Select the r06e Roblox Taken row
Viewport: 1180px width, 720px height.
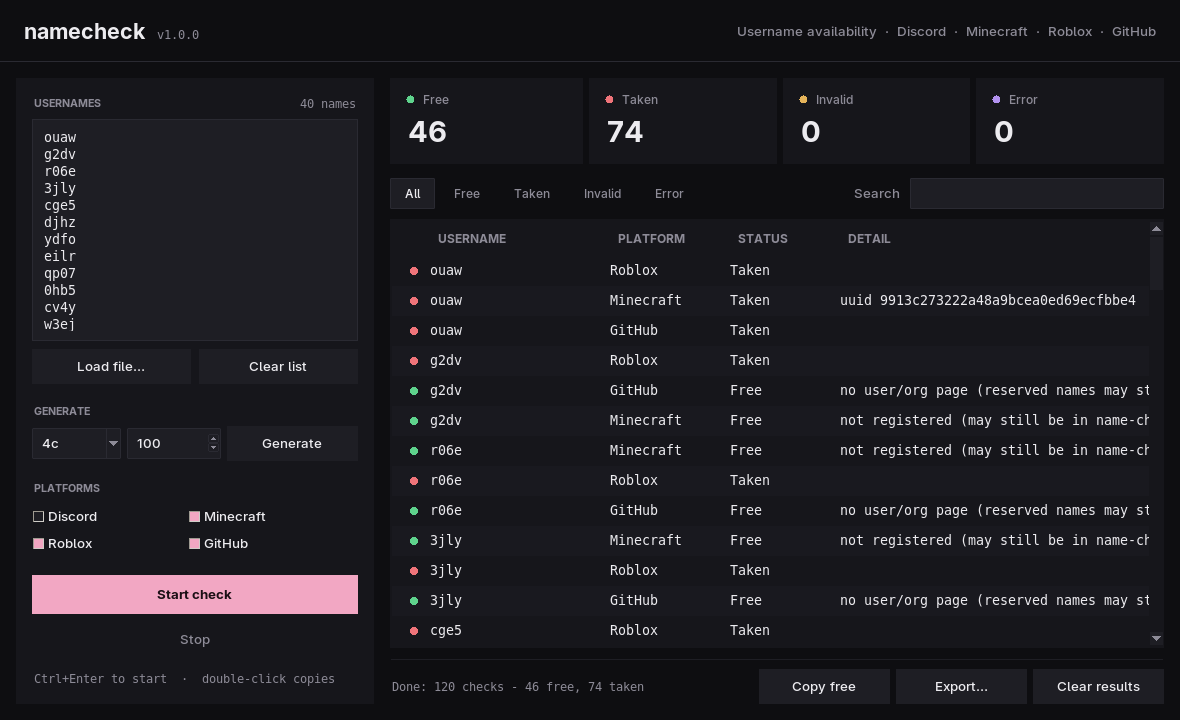(x=770, y=480)
